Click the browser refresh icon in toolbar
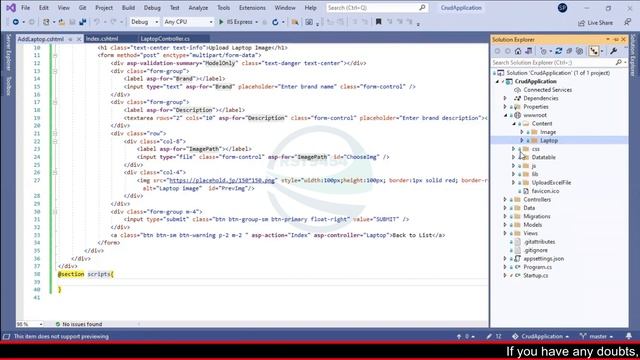 coord(275,22)
